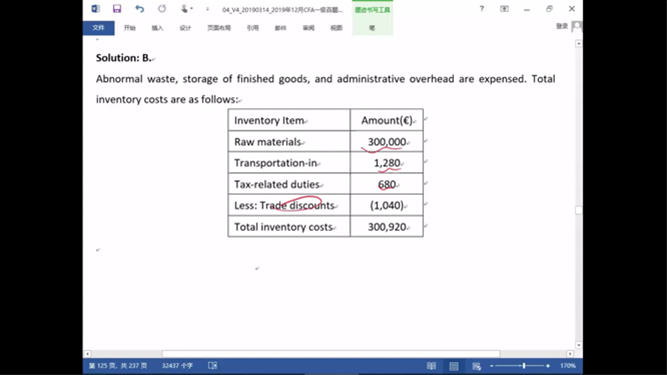Open the 文件 (File) tab

(98, 28)
